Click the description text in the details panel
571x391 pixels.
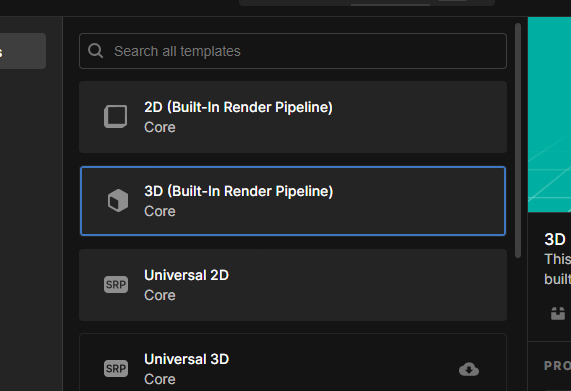click(x=558, y=269)
